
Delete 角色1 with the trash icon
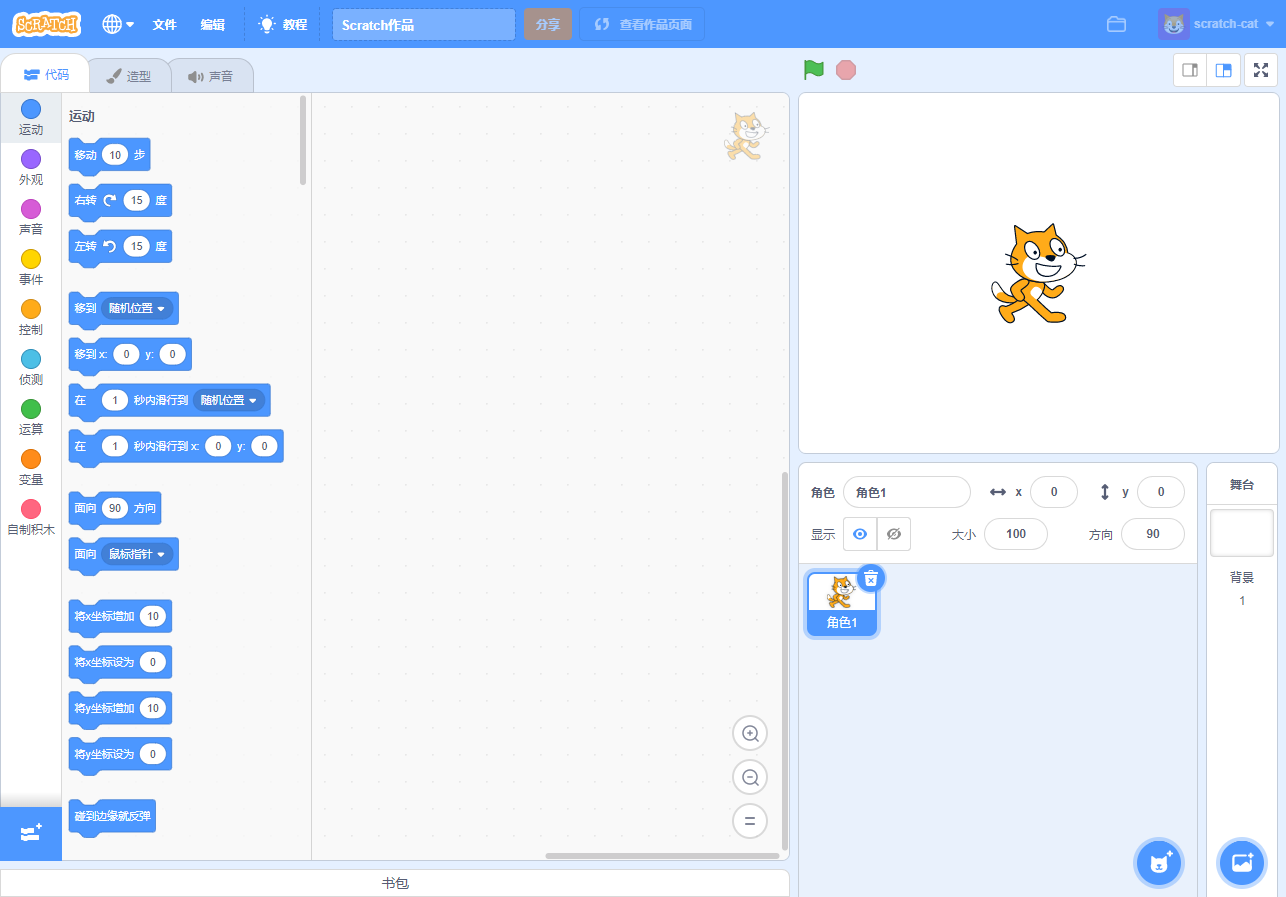click(871, 578)
